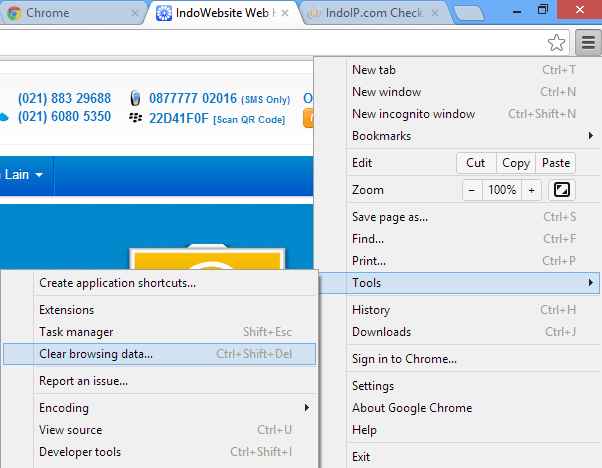
Task: Click the Scan QR Code link
Action: (x=251, y=118)
